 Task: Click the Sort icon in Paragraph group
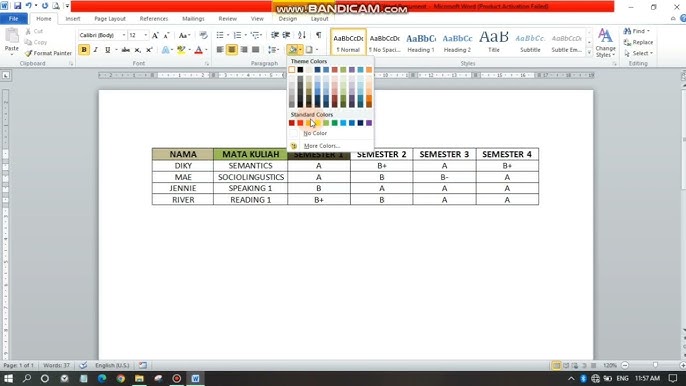302,35
